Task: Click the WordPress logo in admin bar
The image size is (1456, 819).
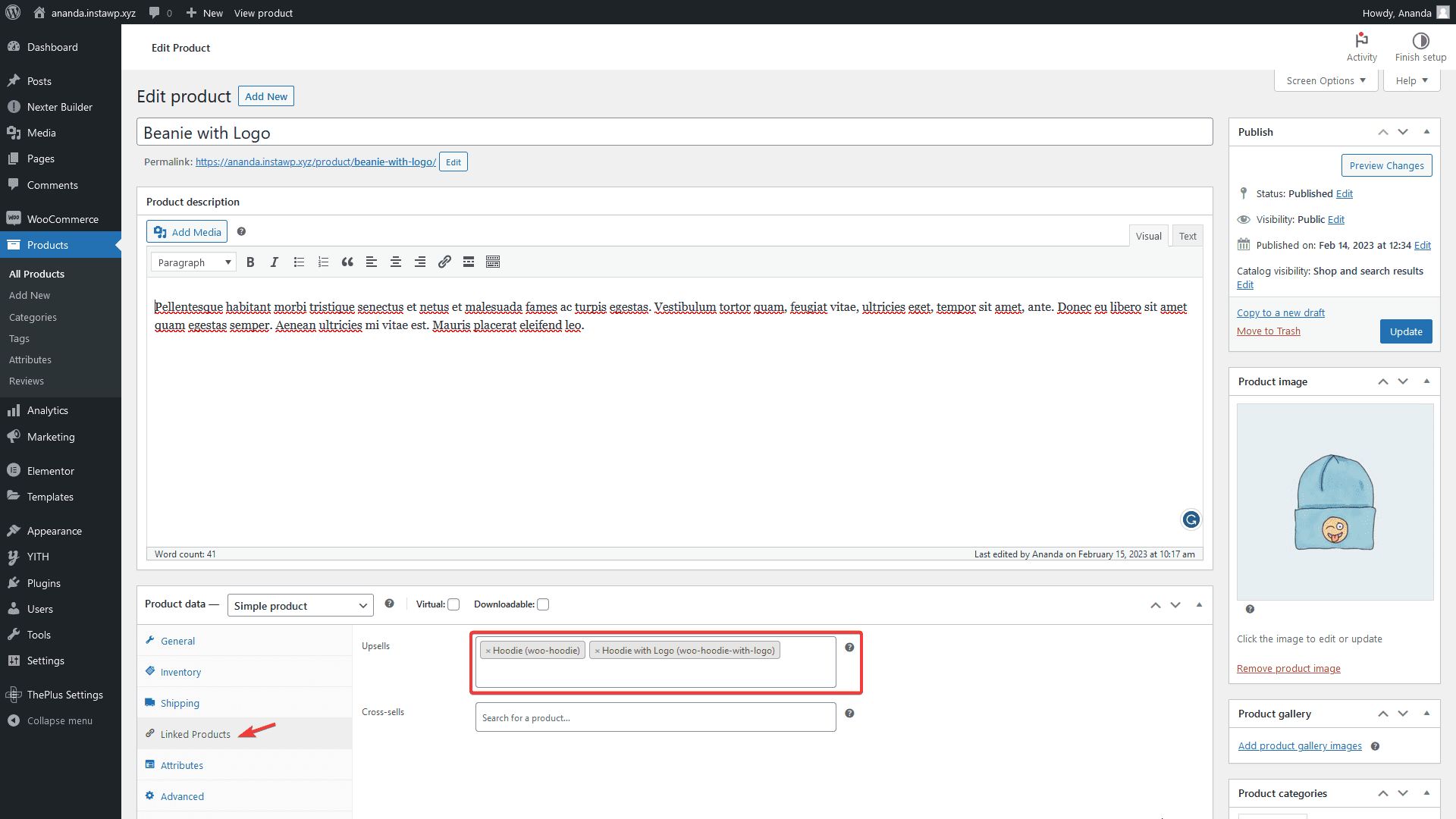Action: (x=13, y=12)
